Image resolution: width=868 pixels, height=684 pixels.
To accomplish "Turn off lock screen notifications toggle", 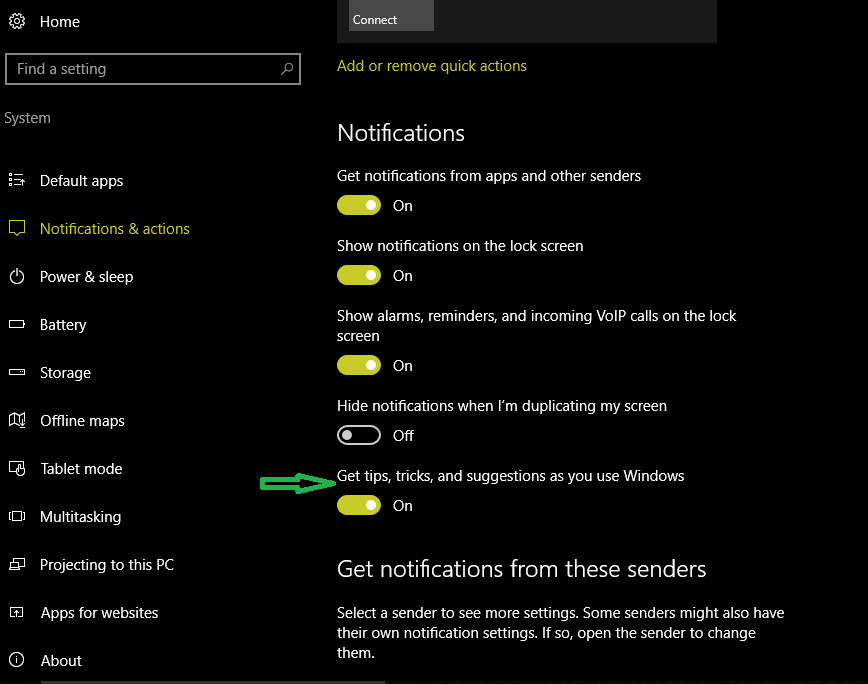I will 359,275.
